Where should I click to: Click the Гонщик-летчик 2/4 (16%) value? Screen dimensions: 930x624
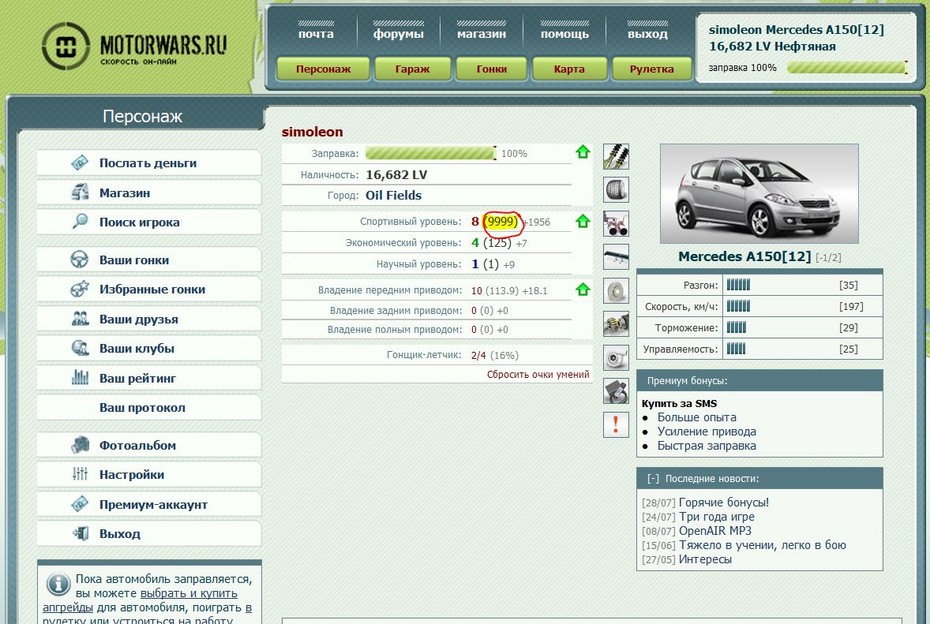pyautogui.click(x=495, y=355)
